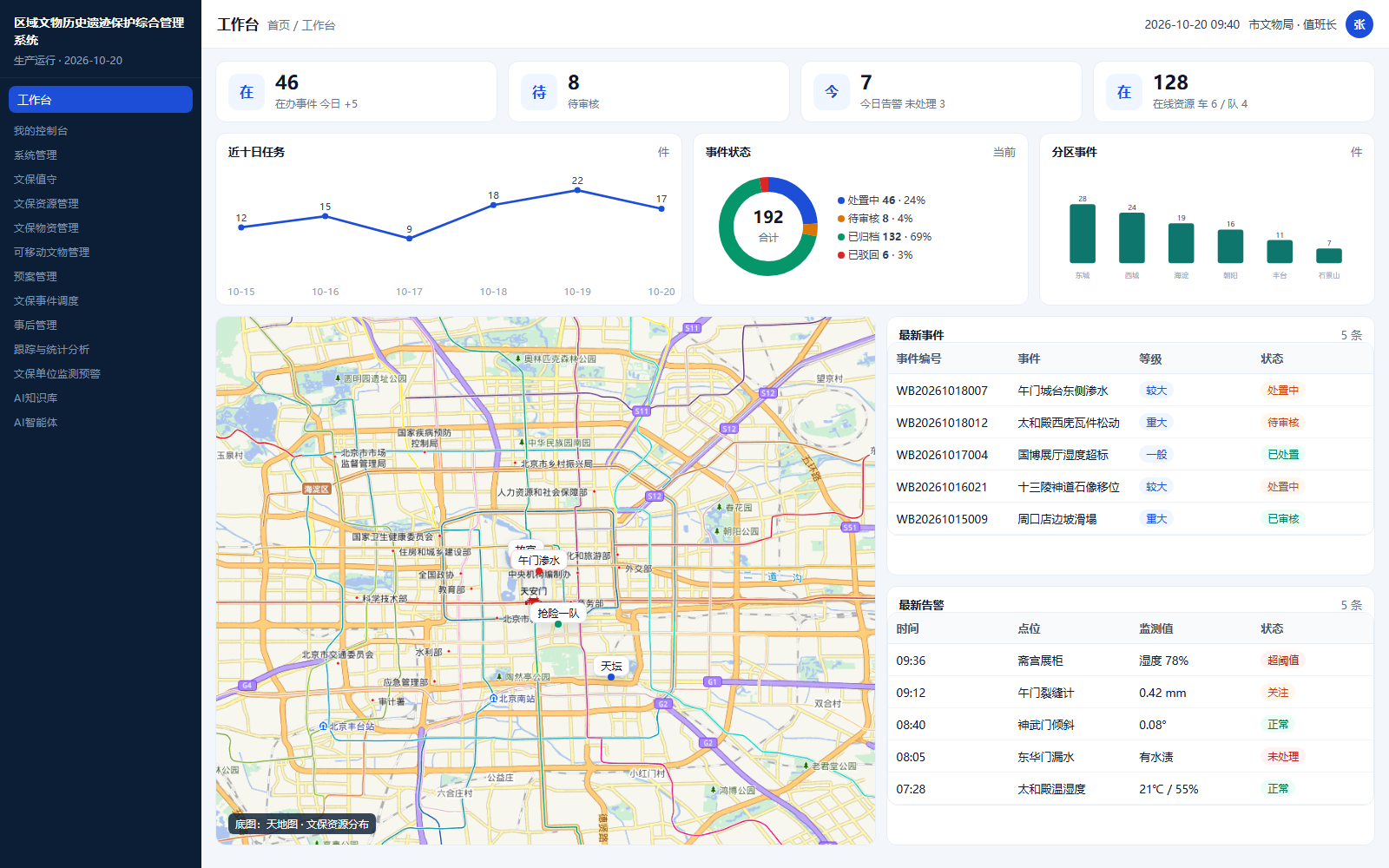
Task: Click the 已驳回 legend color dot
Action: 840,255
